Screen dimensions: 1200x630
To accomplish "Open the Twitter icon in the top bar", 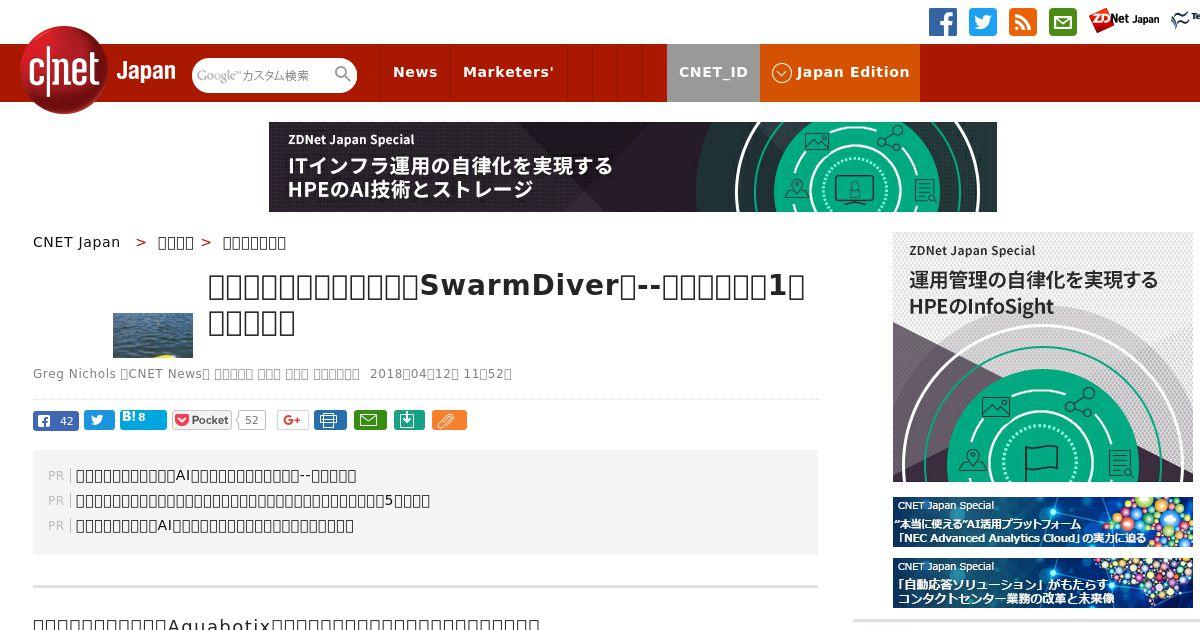I will (x=983, y=22).
